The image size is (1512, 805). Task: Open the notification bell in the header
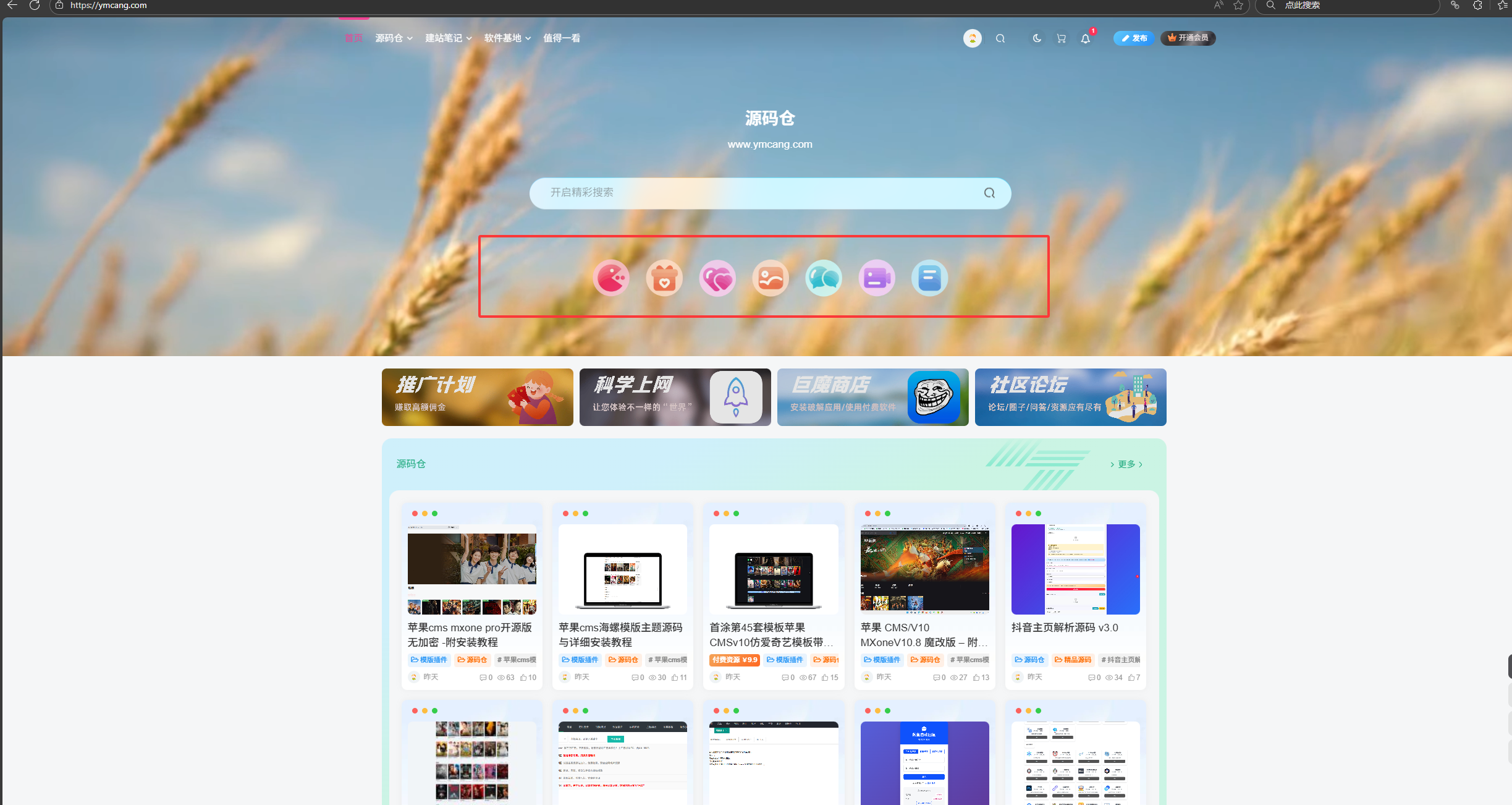pos(1085,38)
